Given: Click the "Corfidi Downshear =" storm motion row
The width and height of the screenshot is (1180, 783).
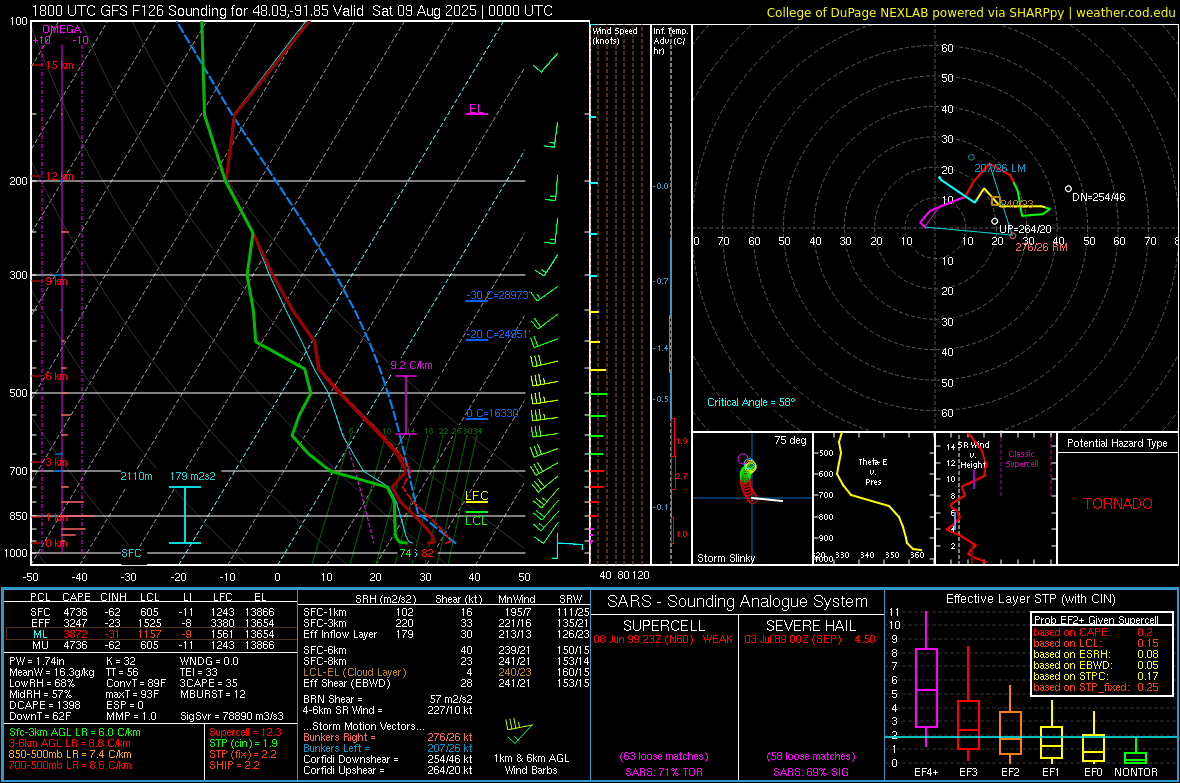Looking at the screenshot, I should coord(388,759).
